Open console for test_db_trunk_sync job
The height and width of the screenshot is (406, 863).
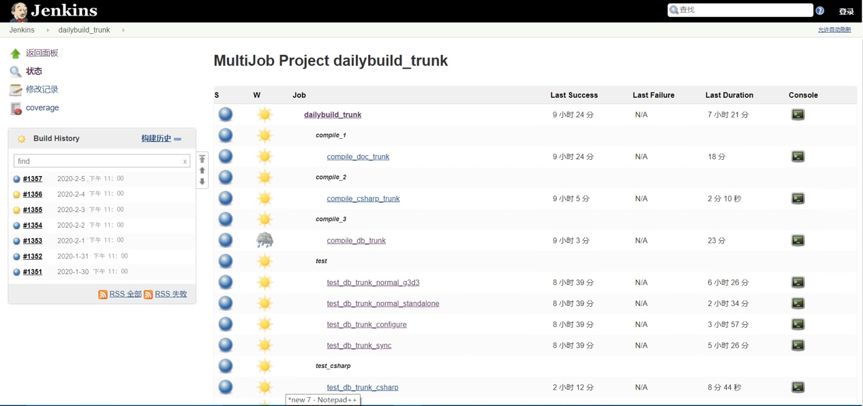pyautogui.click(x=797, y=345)
